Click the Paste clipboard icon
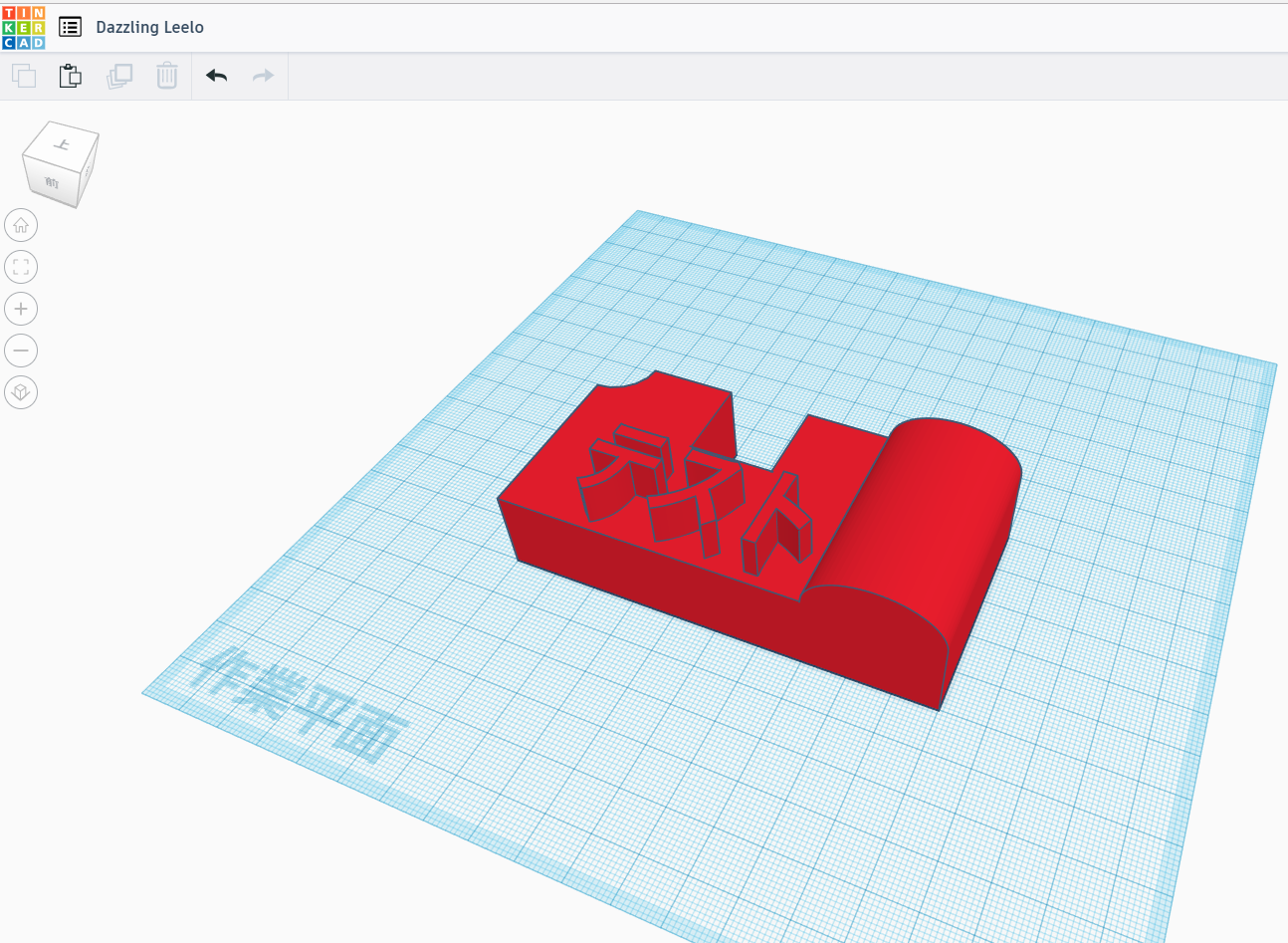 (71, 76)
